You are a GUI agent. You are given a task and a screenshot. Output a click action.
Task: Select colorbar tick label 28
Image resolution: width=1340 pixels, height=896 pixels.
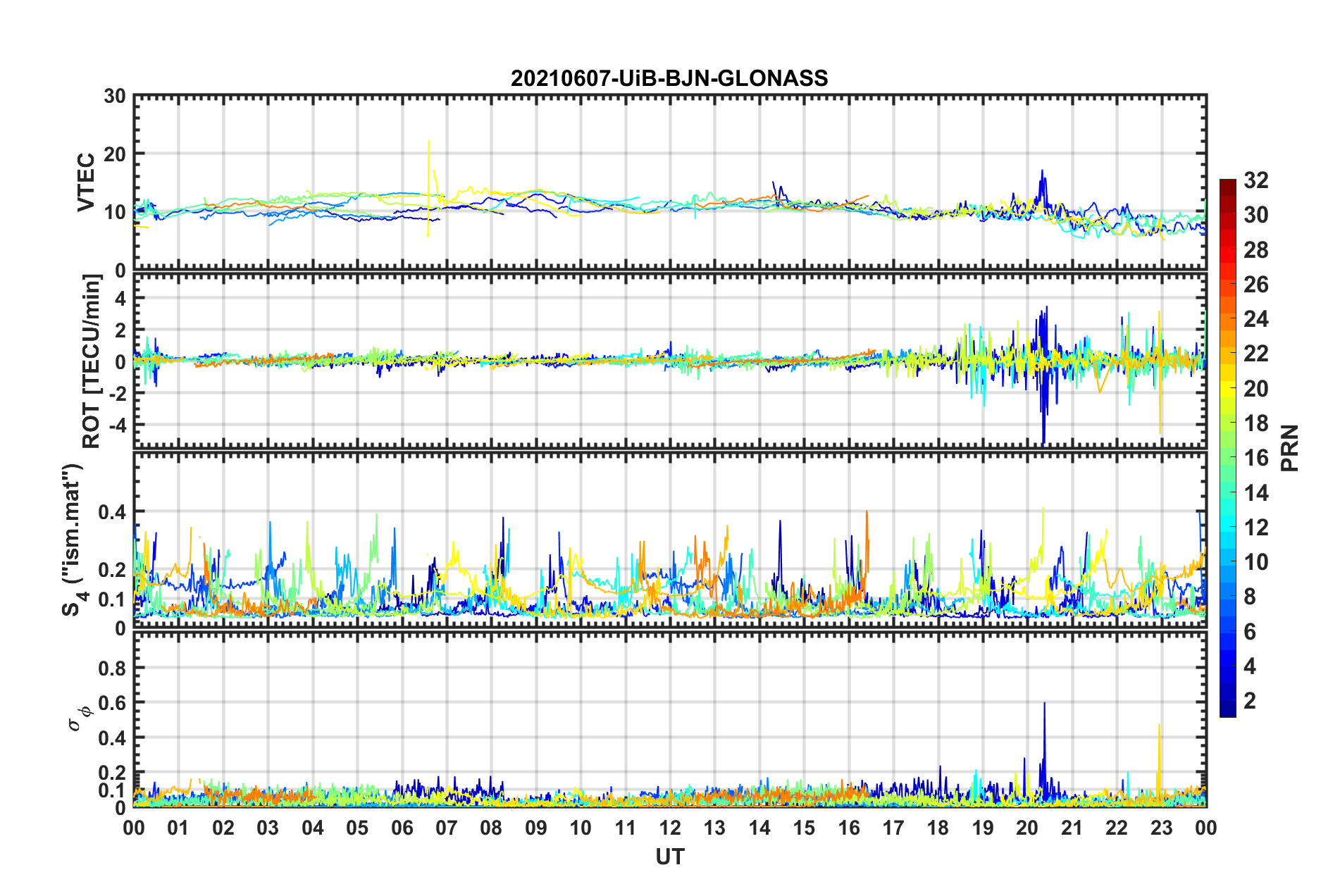point(1256,250)
